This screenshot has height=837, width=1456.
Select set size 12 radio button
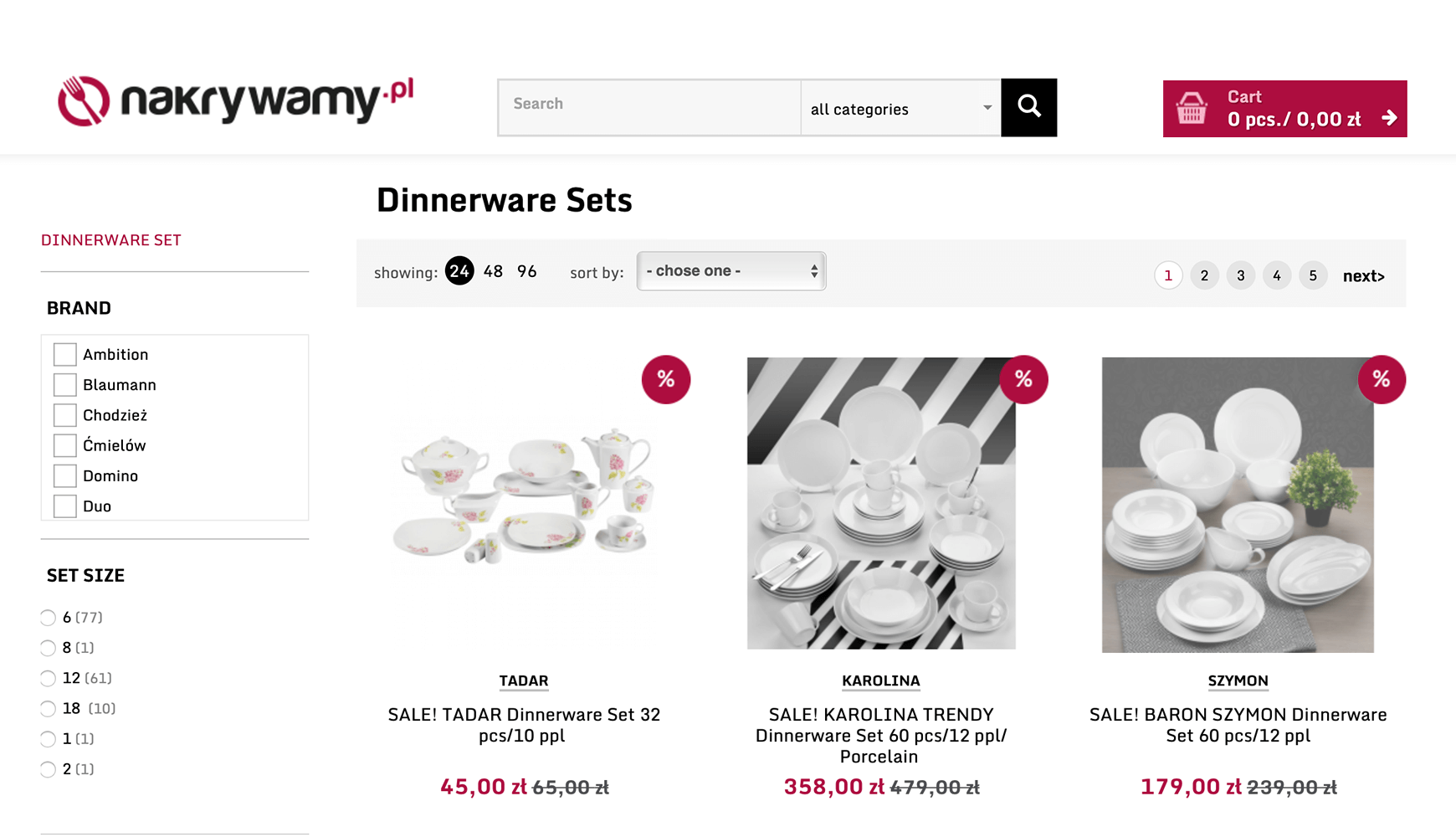[x=48, y=678]
